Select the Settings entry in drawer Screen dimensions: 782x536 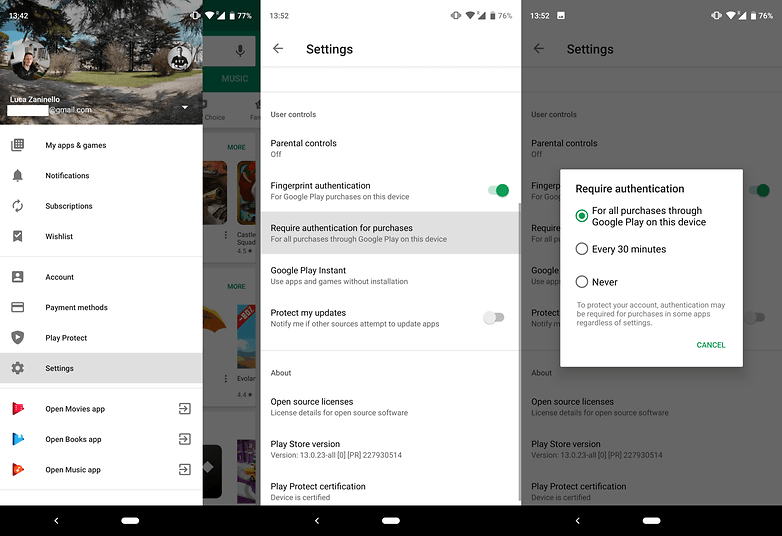[x=101, y=368]
